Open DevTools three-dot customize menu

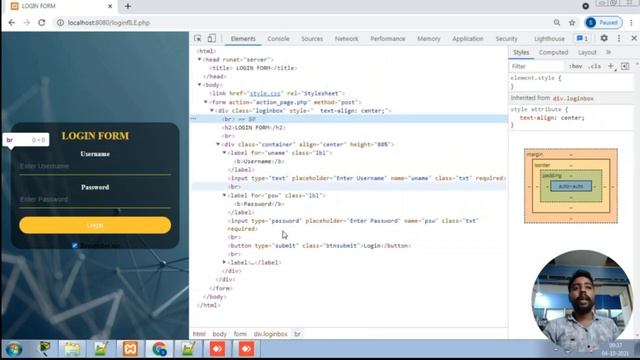point(619,38)
